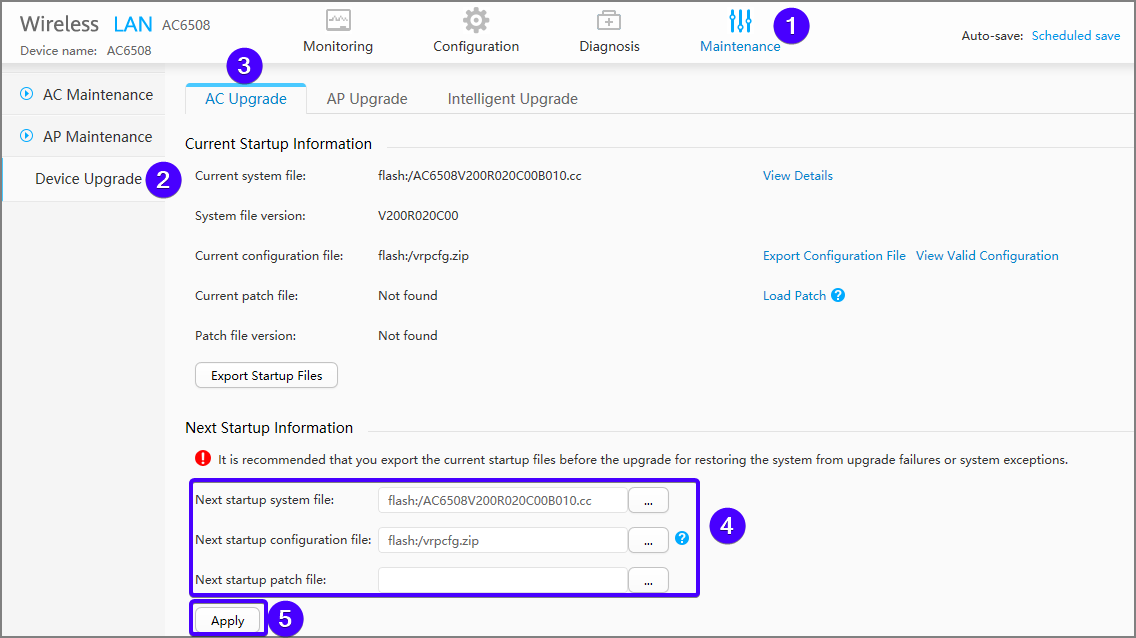
Task: Switch to the AP Upgrade tab
Action: click(367, 99)
